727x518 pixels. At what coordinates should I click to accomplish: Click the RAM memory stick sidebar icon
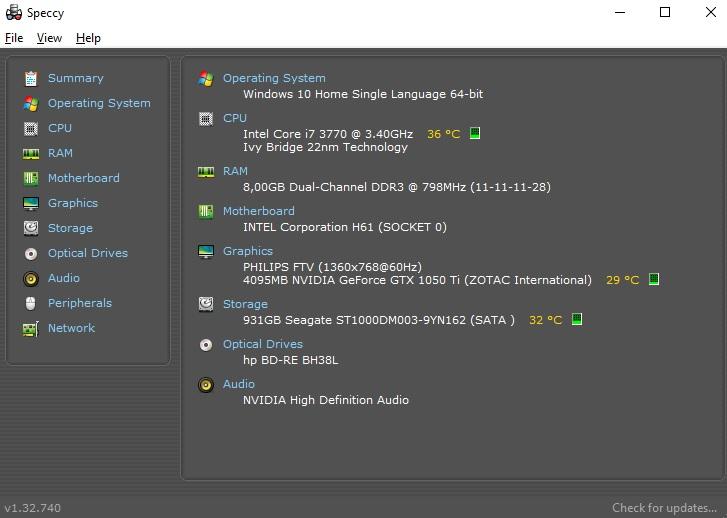(x=31, y=153)
